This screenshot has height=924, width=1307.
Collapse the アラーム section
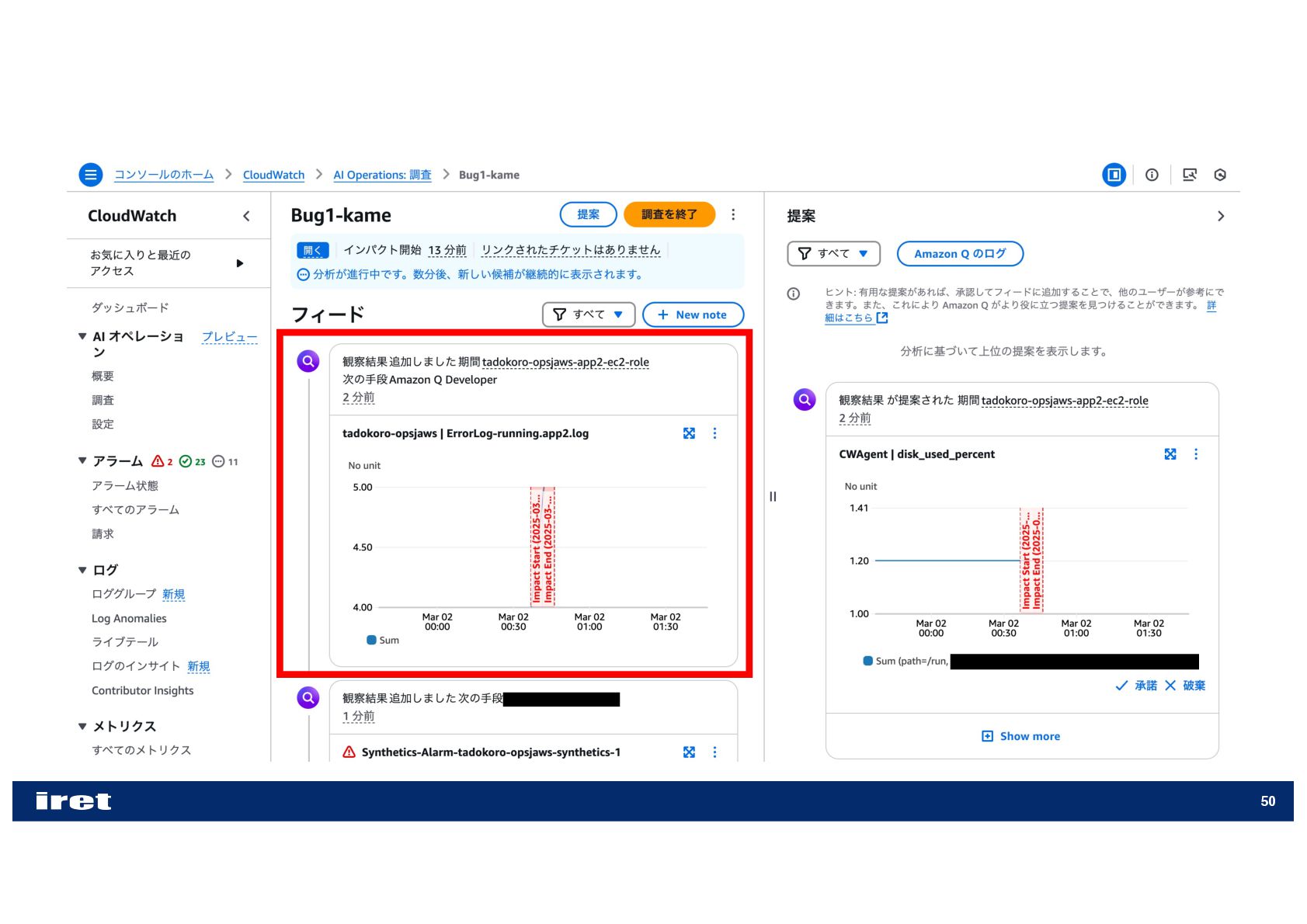(82, 460)
